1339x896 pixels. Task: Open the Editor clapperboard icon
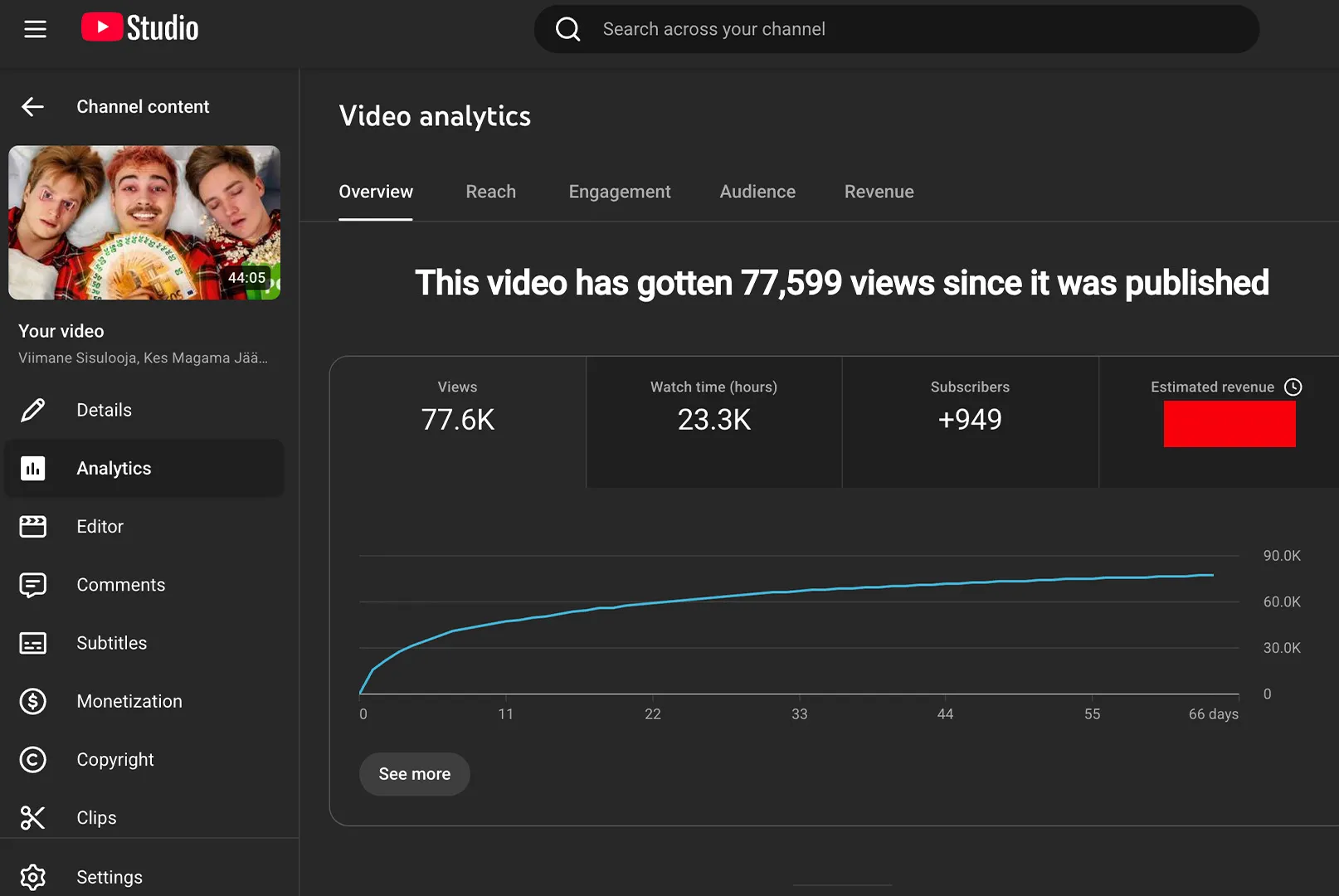(33, 527)
